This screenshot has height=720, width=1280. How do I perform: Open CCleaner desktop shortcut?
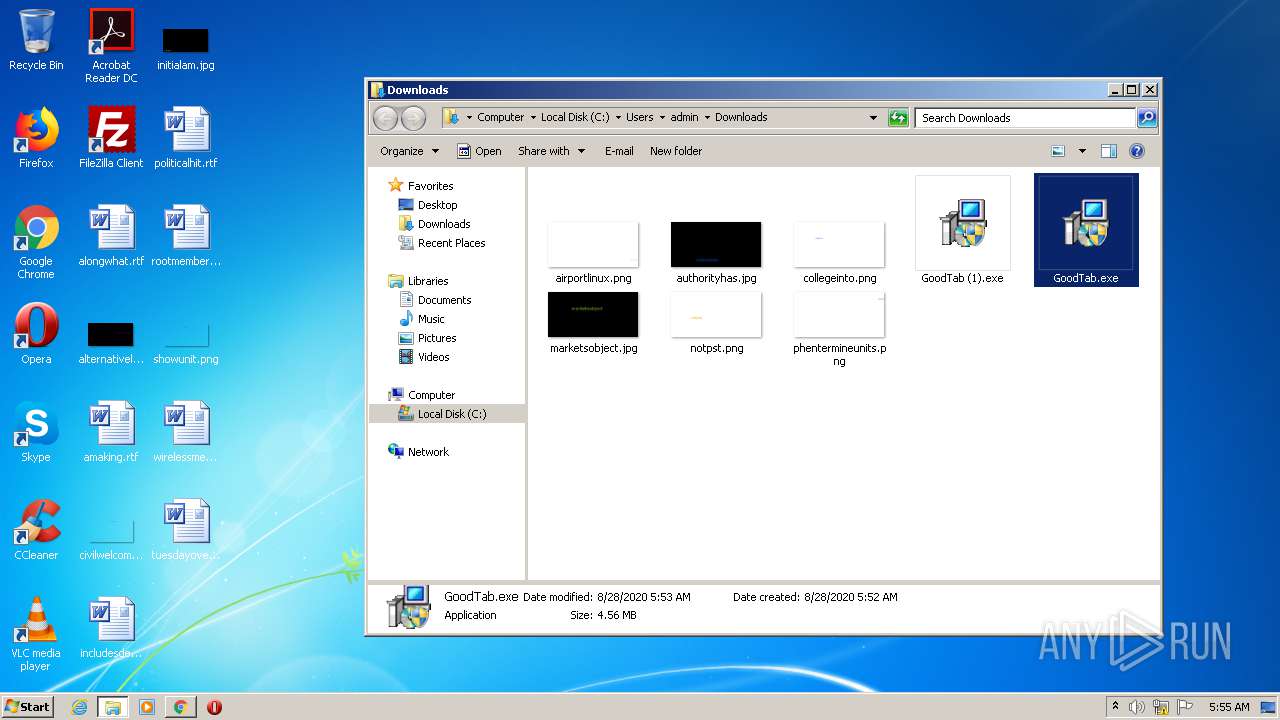coord(36,530)
